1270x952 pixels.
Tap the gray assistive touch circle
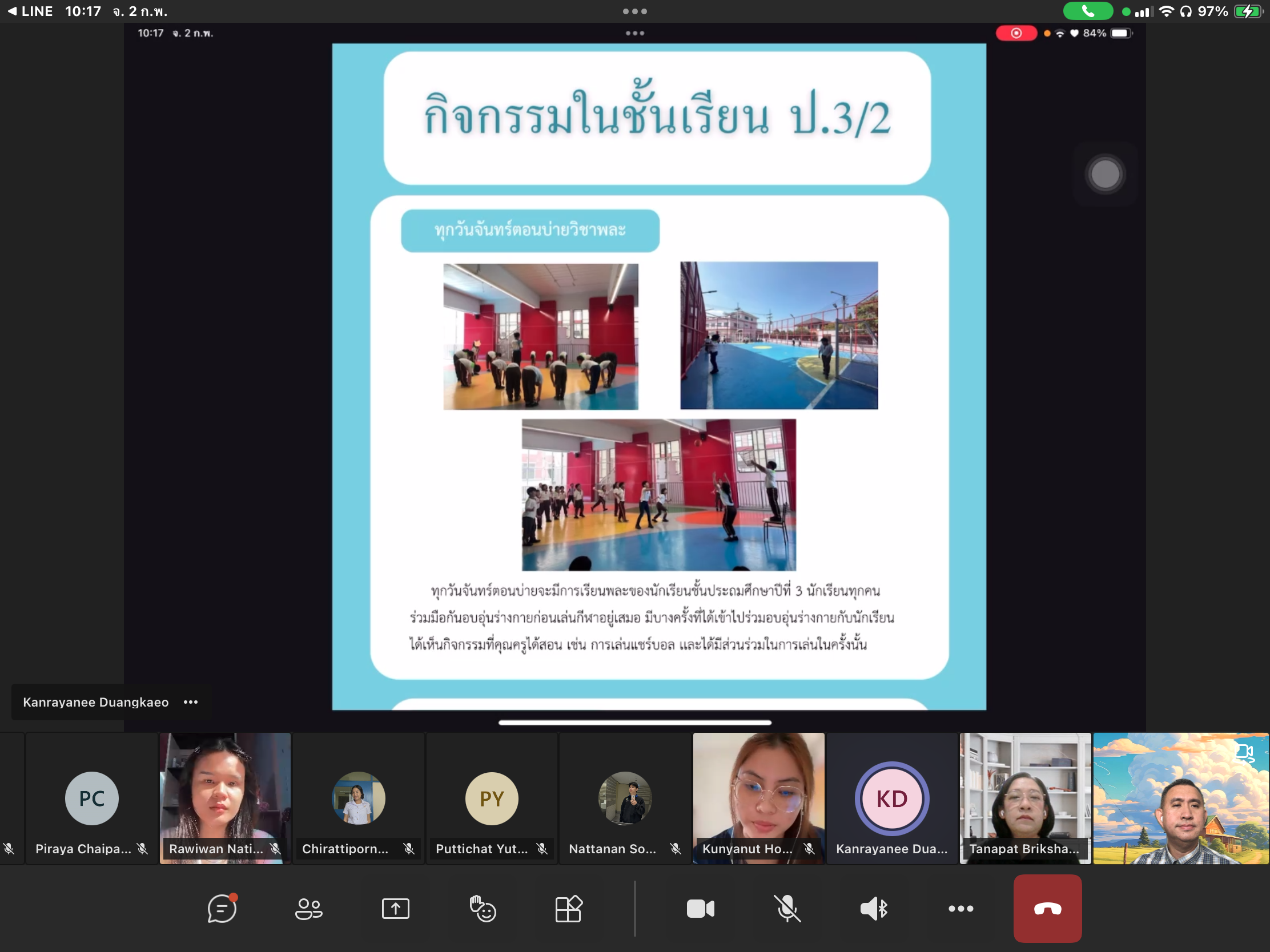click(1104, 175)
